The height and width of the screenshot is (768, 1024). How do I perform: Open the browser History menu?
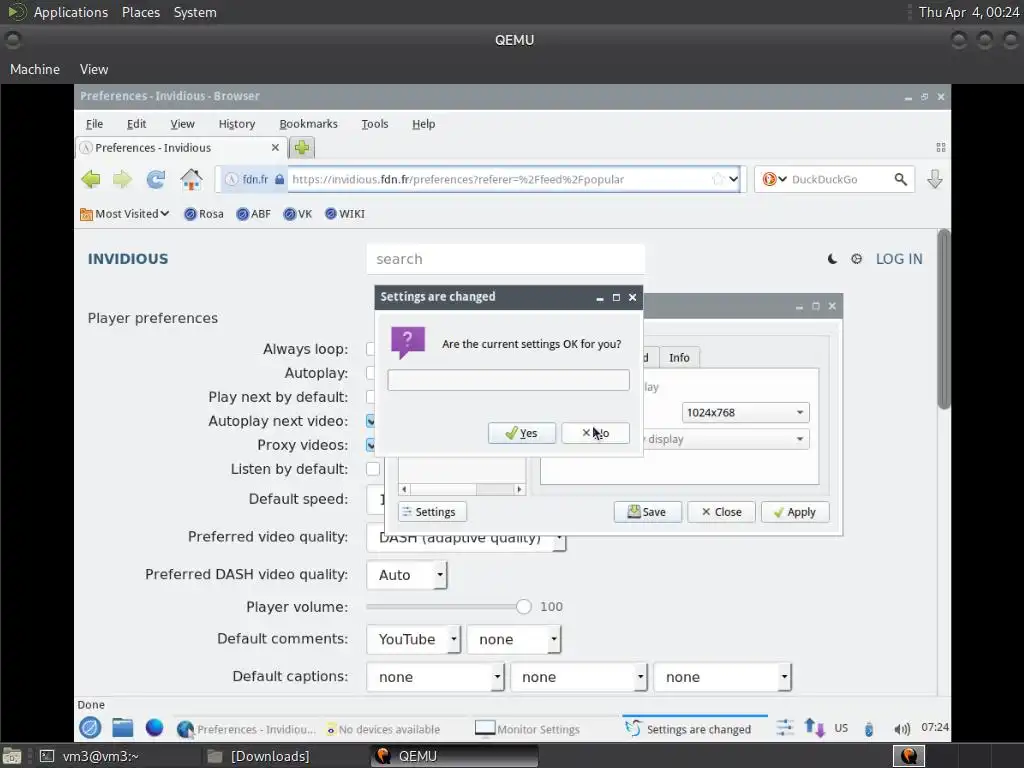pyautogui.click(x=236, y=124)
